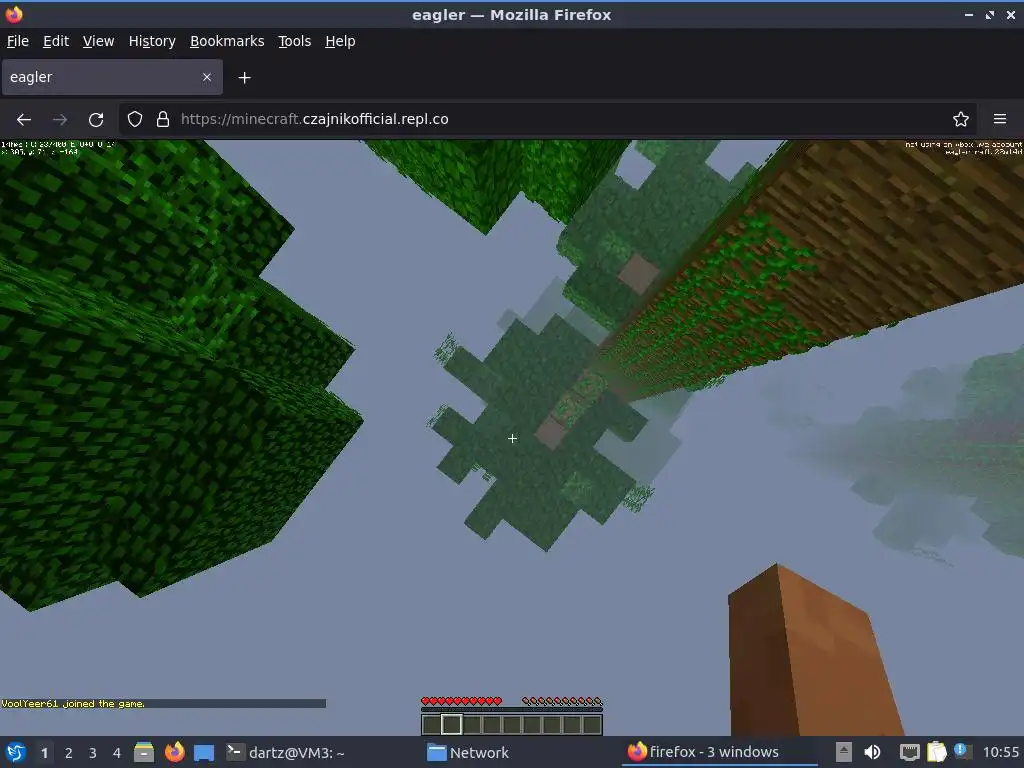1024x768 pixels.
Task: Click the padlock site security icon
Action: click(x=163, y=120)
